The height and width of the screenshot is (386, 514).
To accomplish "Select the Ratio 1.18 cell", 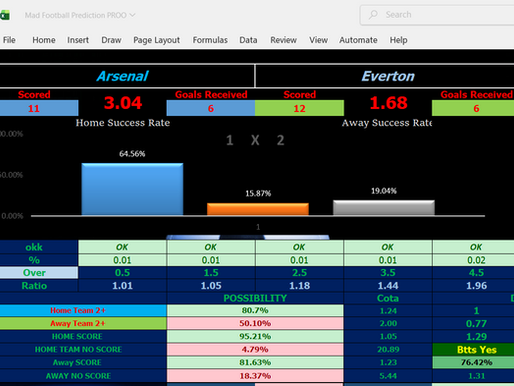I will [x=299, y=286].
